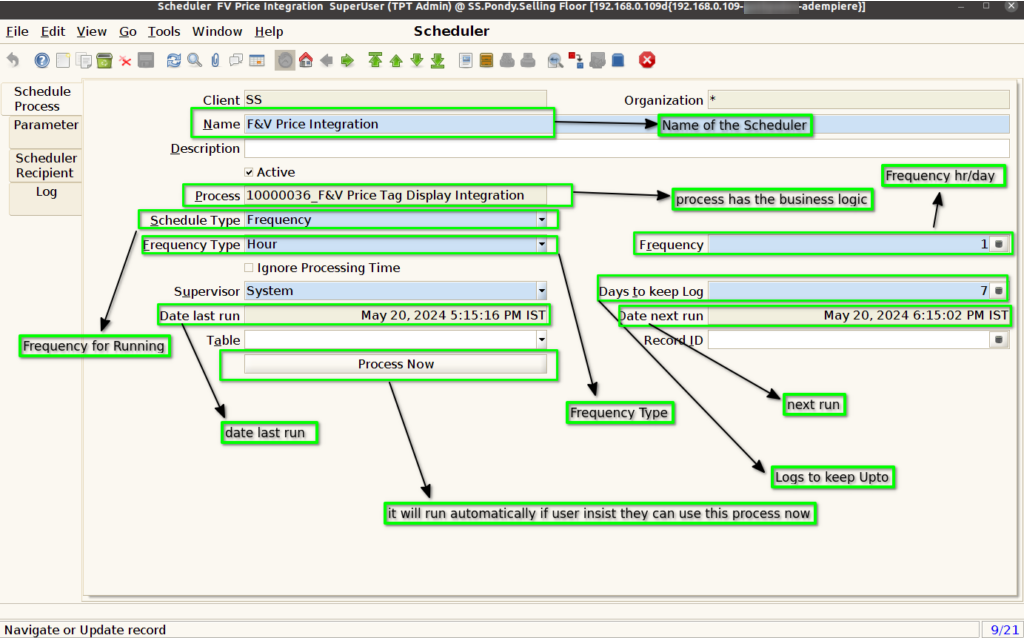Jump to First record icon
Screen dimensions: 1024x638
click(x=375, y=60)
